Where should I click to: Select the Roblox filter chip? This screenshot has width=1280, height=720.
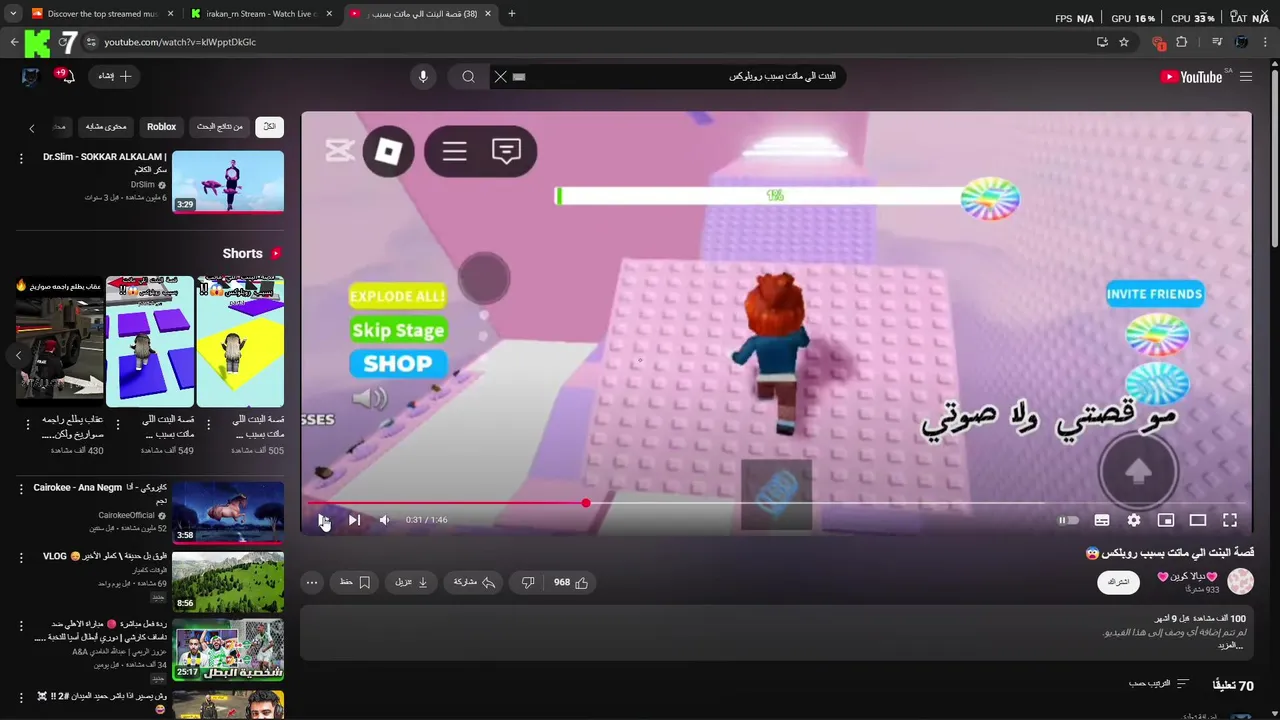click(x=161, y=127)
